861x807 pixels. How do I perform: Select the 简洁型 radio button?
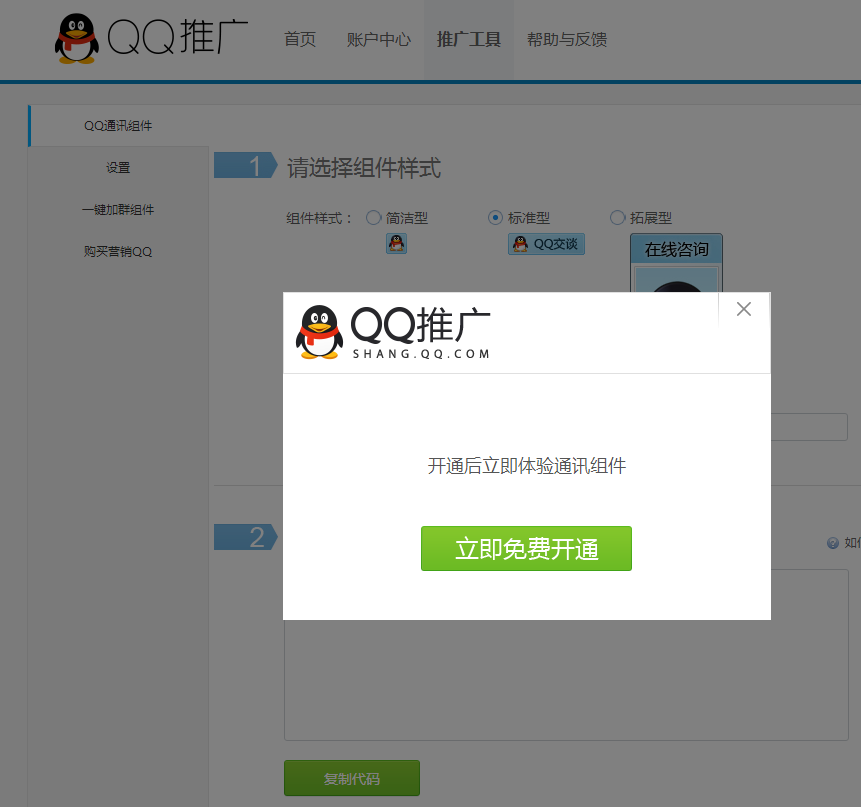coord(373,218)
